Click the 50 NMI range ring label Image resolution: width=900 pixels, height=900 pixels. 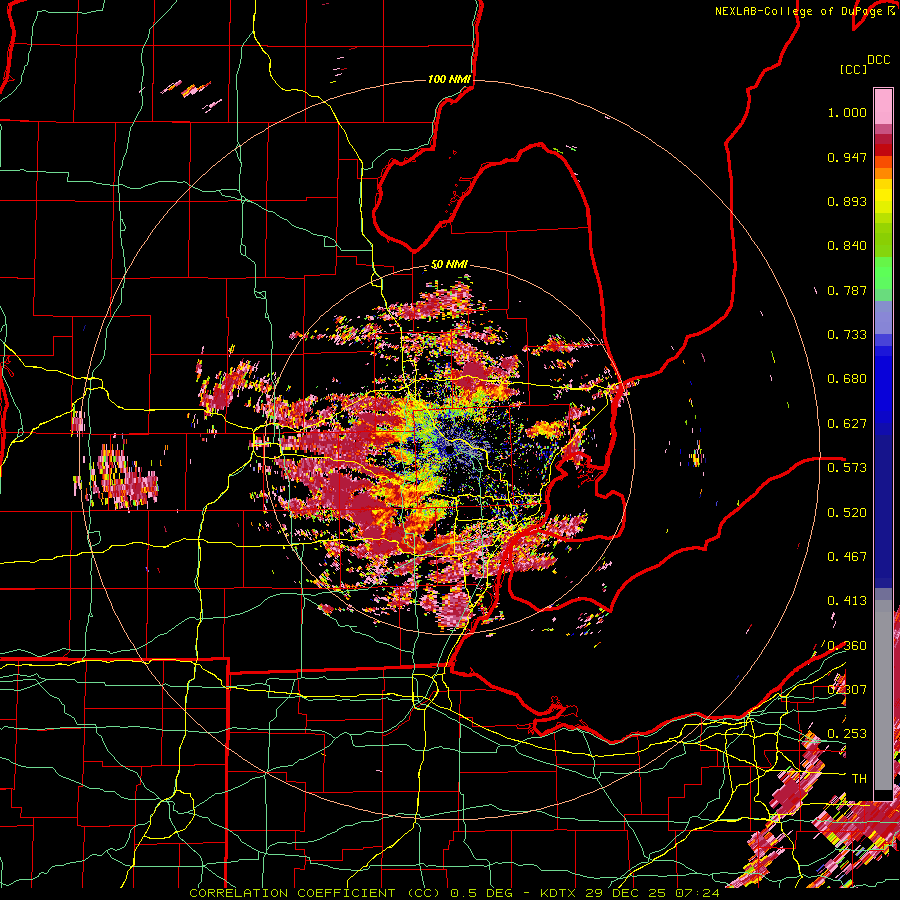pos(449,265)
